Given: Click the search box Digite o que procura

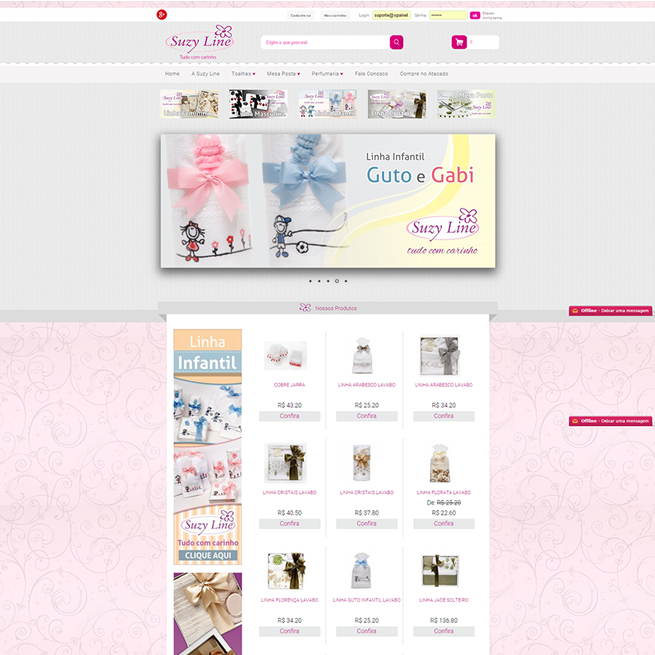Looking at the screenshot, I should click(x=325, y=42).
